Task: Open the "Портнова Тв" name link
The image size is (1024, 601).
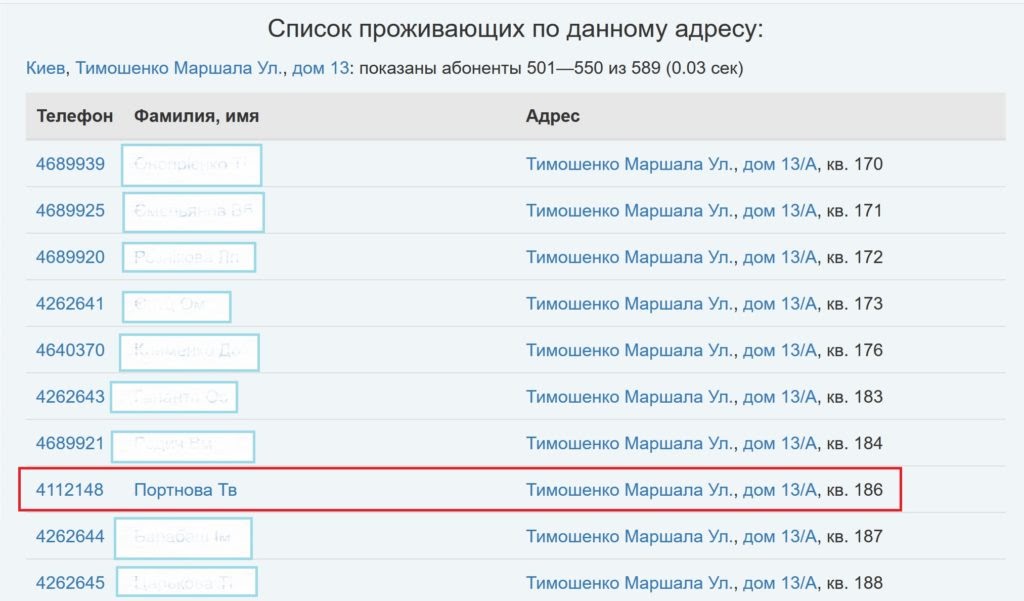Action: point(185,490)
